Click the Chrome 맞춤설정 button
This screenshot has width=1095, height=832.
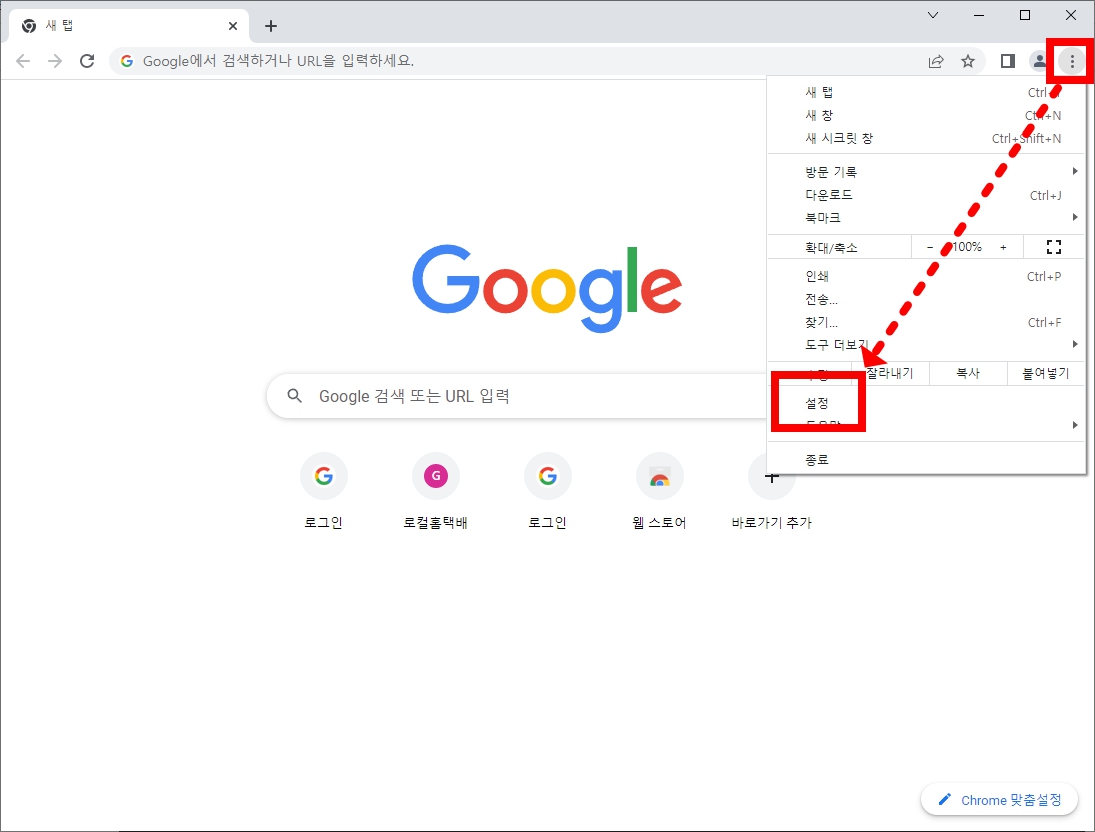pos(999,799)
